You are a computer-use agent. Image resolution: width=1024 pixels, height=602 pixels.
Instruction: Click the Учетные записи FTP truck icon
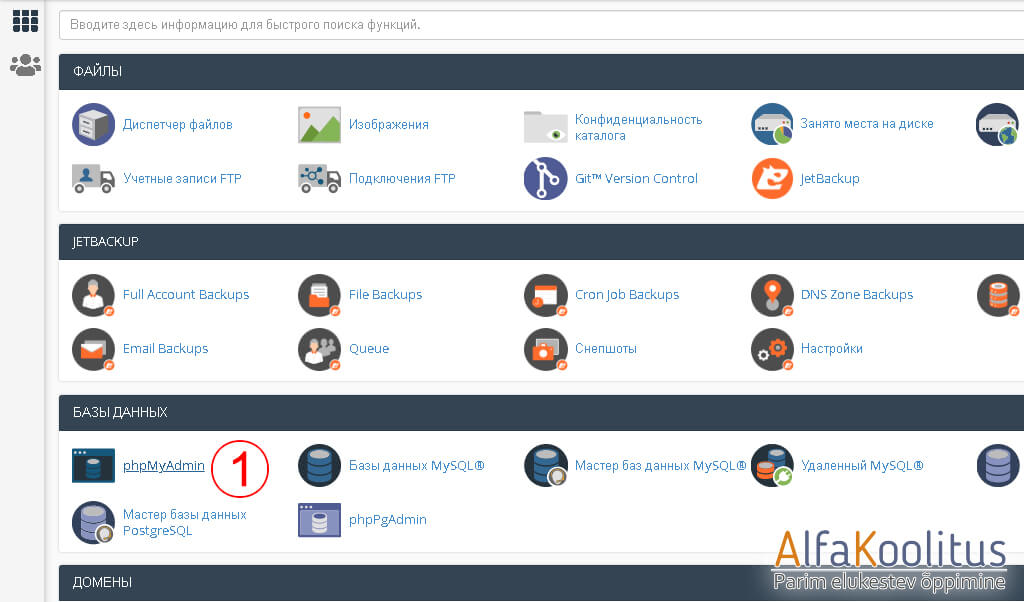coord(93,178)
